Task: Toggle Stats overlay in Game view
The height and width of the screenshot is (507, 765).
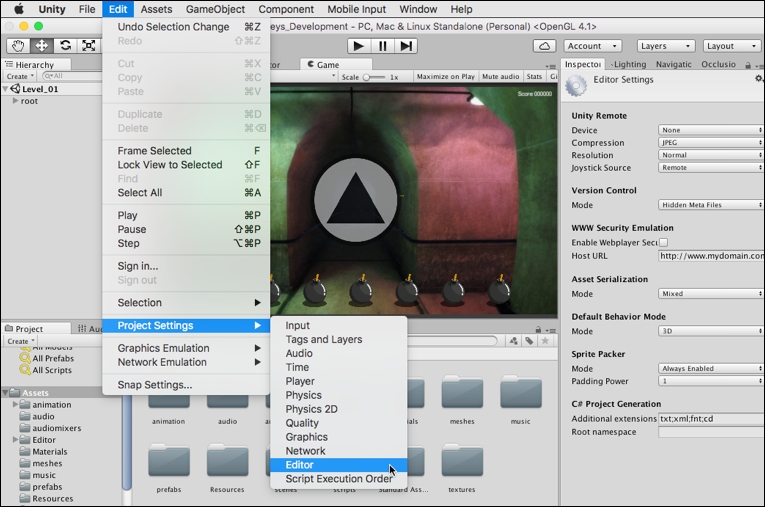Action: point(534,77)
